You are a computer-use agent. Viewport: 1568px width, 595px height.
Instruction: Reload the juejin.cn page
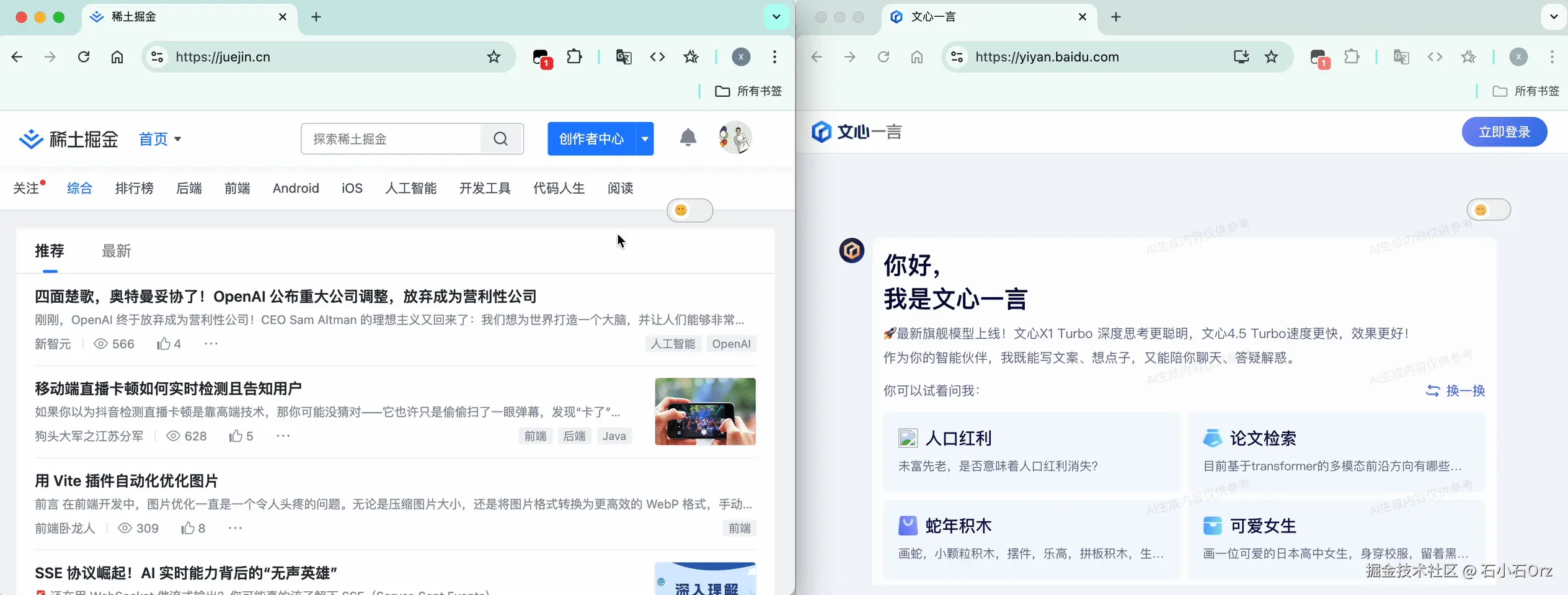click(84, 57)
